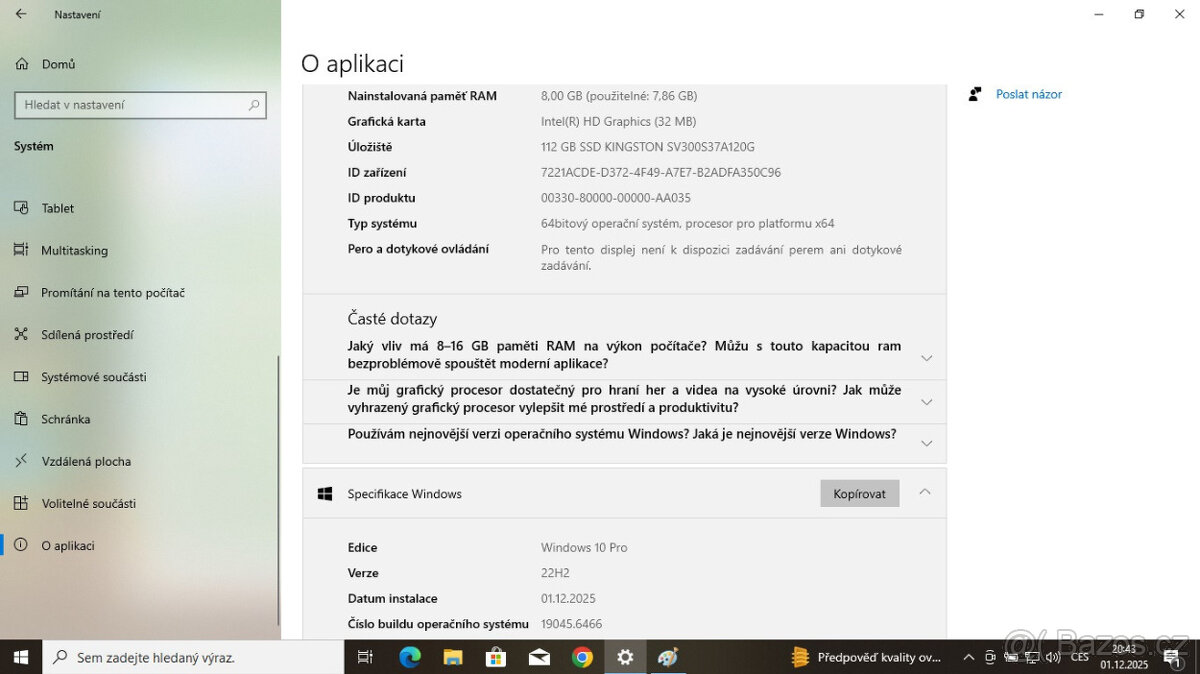Click the active Settings gear on the taskbar
Image resolution: width=1200 pixels, height=674 pixels.
pyautogui.click(x=625, y=657)
